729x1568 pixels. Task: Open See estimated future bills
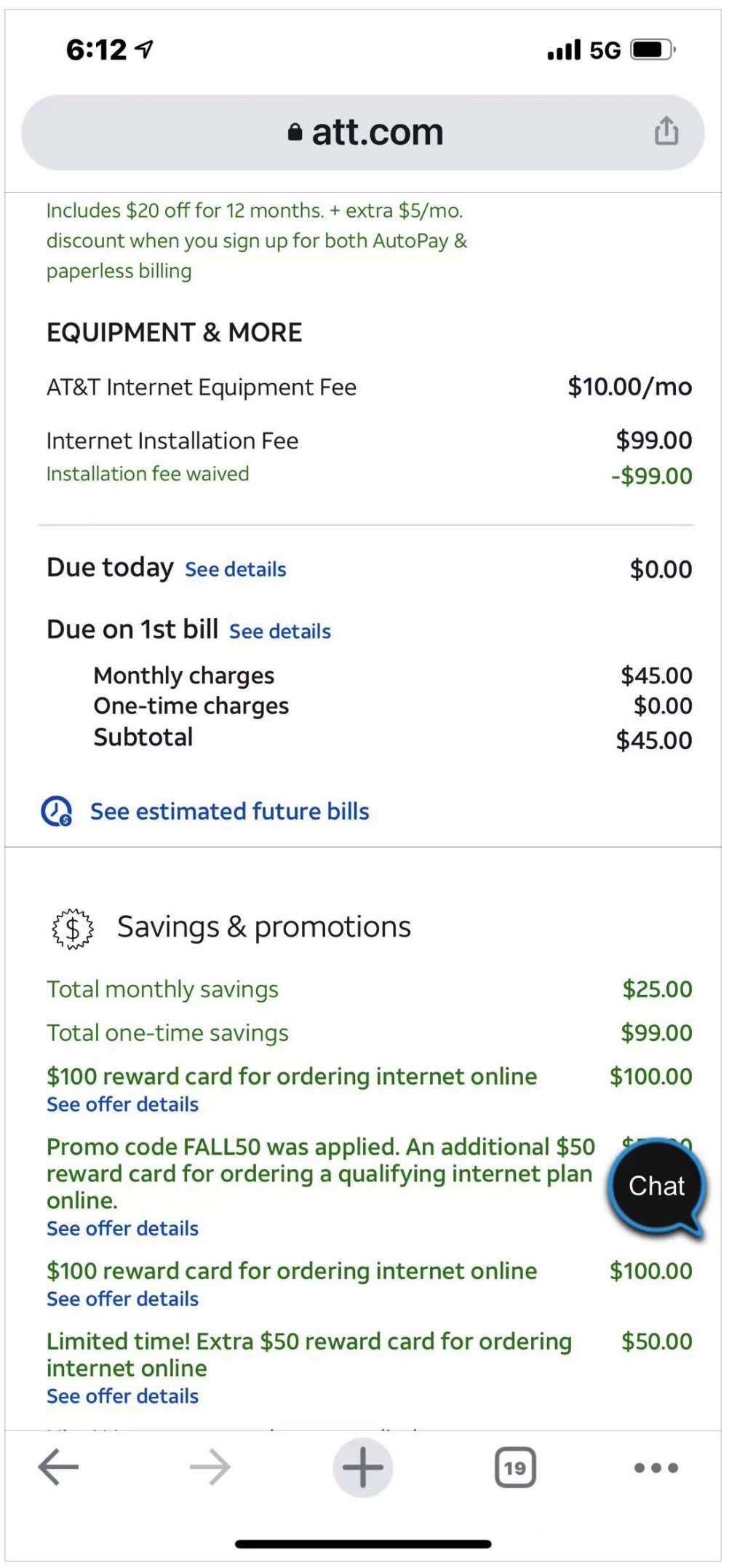pyautogui.click(x=229, y=811)
